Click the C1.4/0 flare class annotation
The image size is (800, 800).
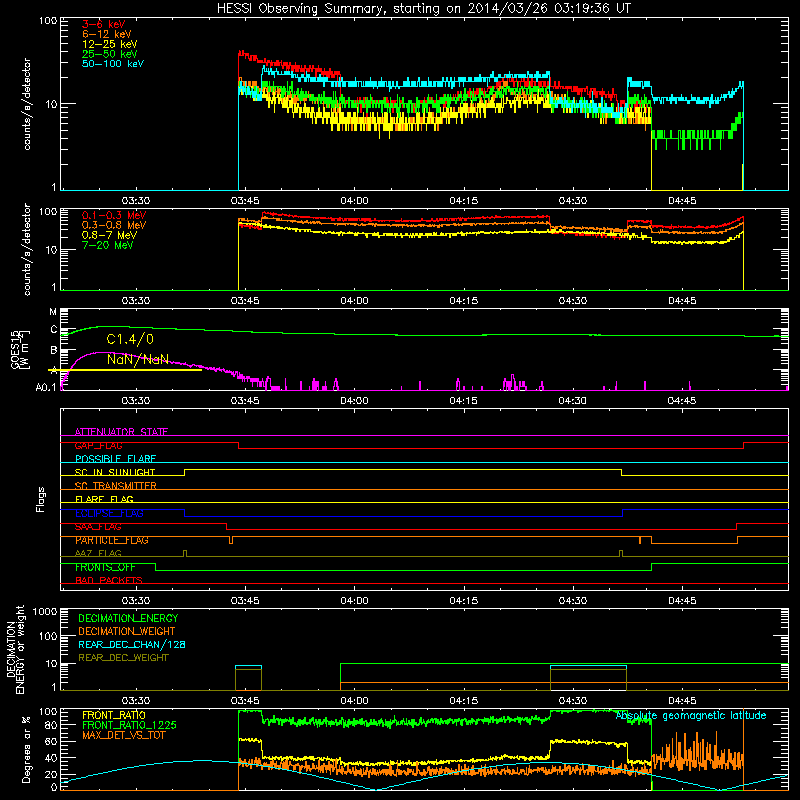130,339
